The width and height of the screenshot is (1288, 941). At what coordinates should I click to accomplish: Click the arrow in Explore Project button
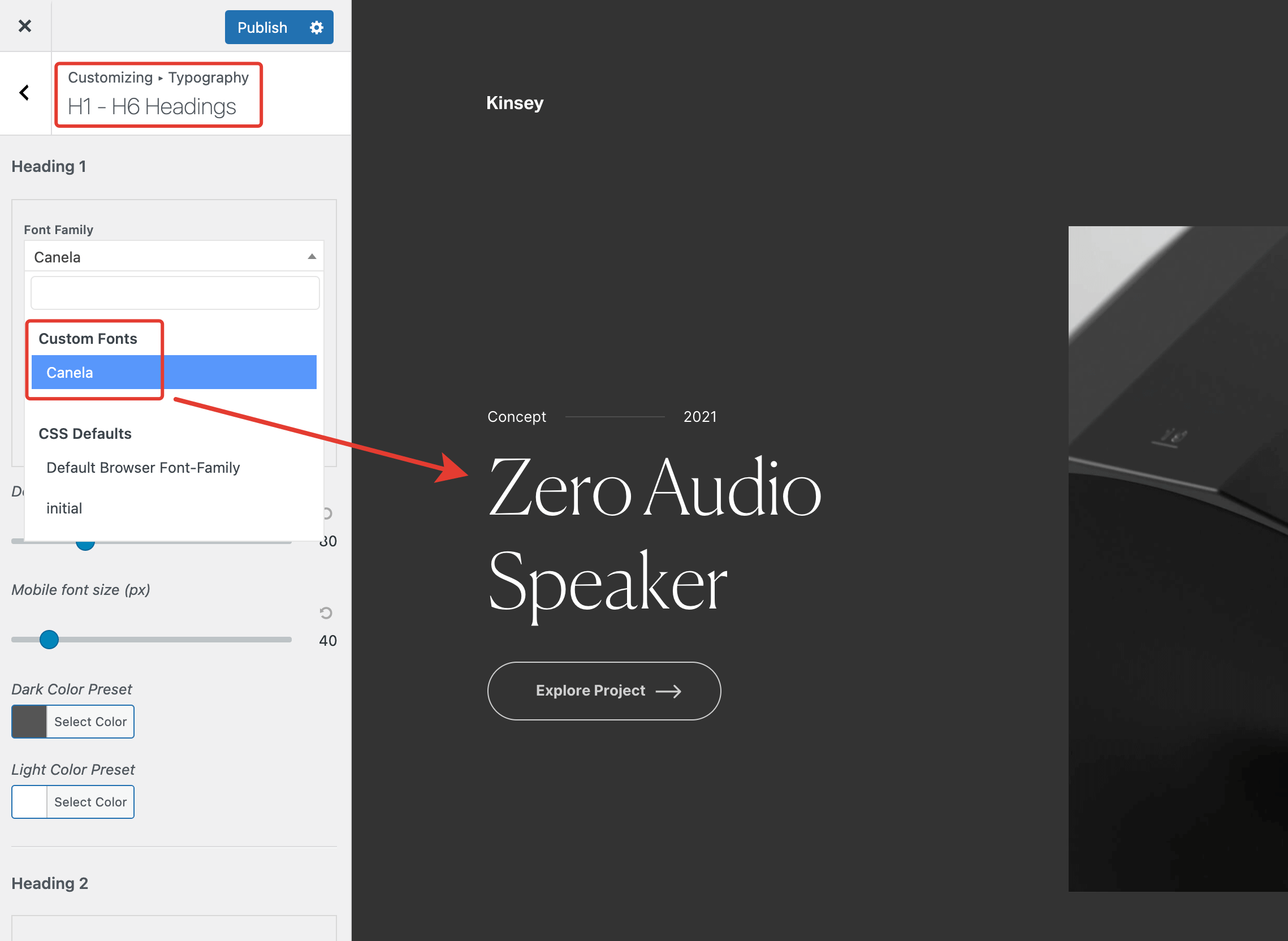[x=668, y=691]
